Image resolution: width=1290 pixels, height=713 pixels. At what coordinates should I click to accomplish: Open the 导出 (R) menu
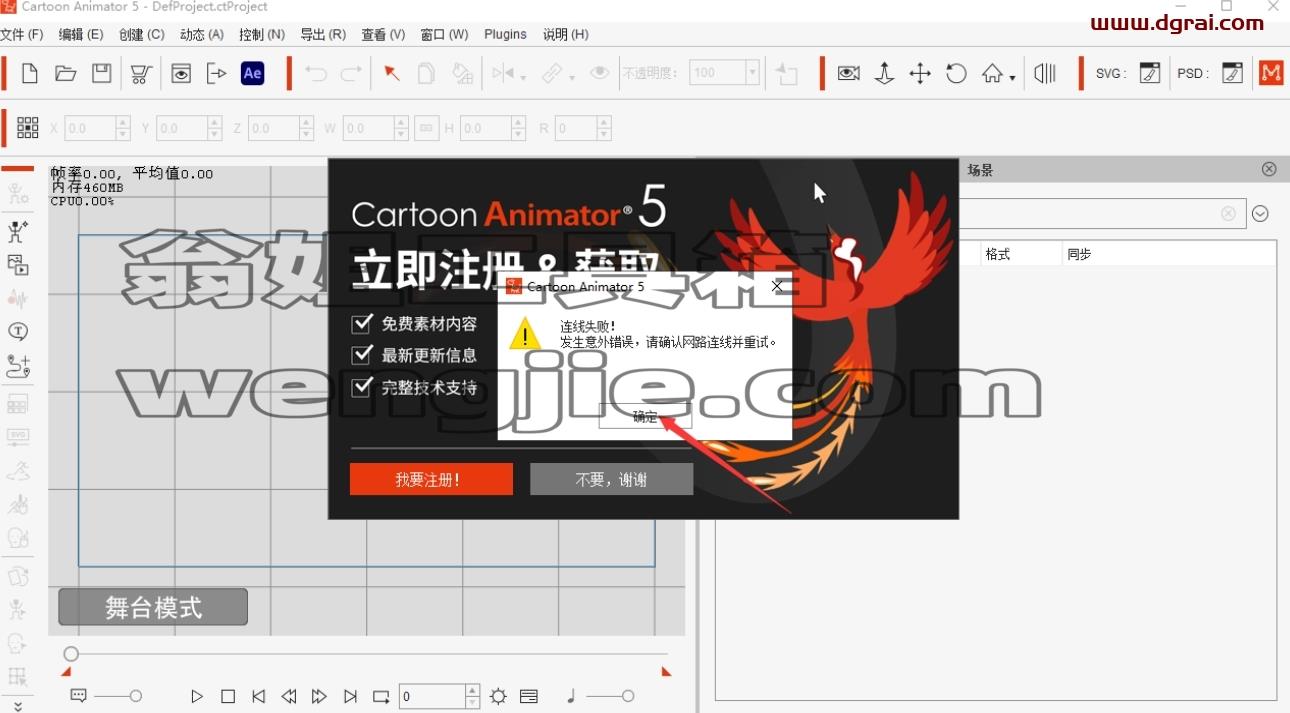(323, 34)
